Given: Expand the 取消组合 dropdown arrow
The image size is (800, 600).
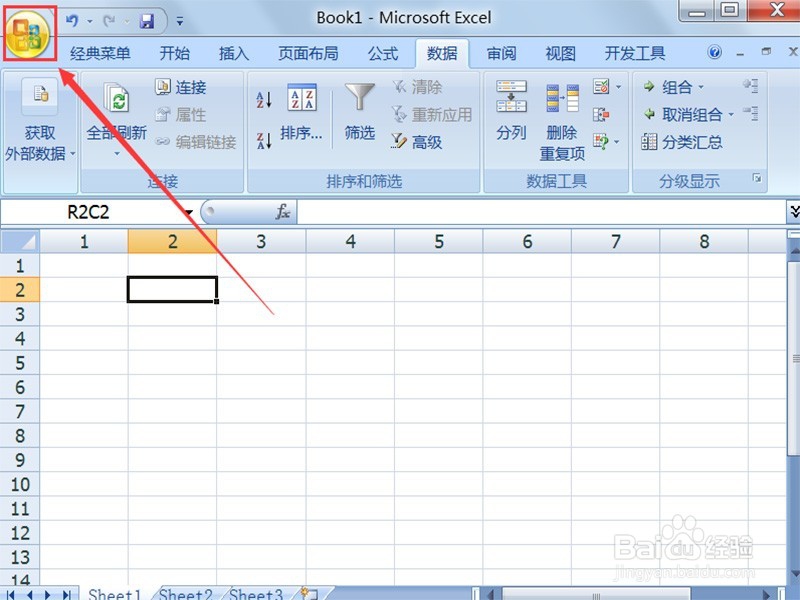Looking at the screenshot, I should (x=731, y=114).
